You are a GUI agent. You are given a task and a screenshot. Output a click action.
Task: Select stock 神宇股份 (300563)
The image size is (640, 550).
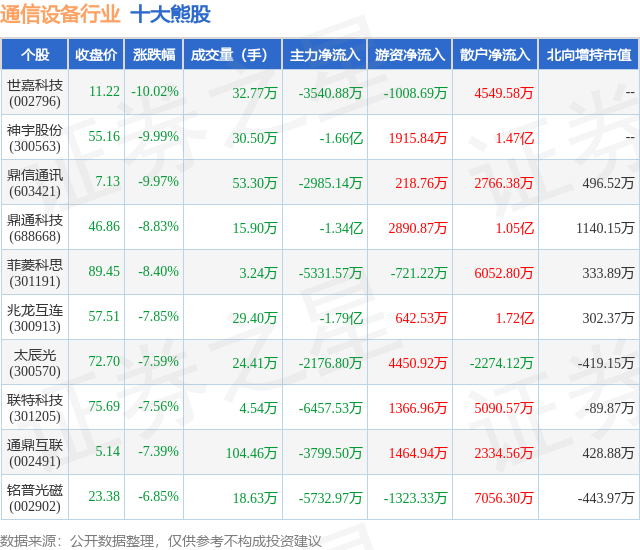coord(35,138)
